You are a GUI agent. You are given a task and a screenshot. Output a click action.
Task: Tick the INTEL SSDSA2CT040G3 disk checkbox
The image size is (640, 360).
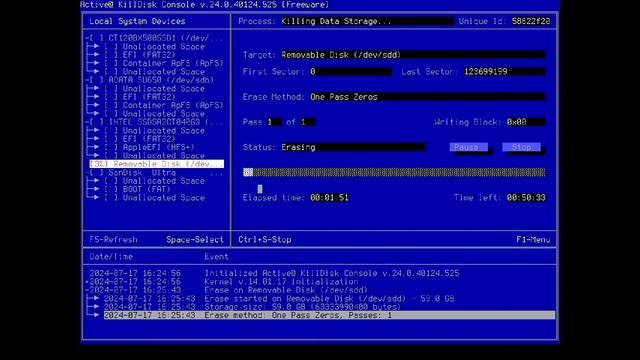tap(97, 122)
